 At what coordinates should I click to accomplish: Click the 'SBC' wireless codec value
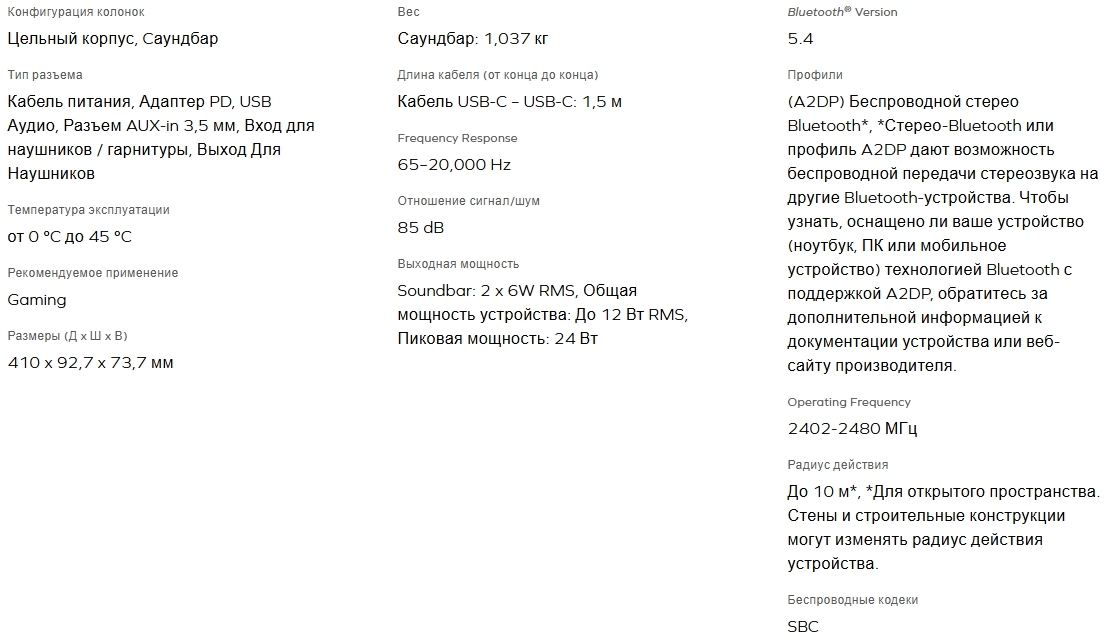803,626
